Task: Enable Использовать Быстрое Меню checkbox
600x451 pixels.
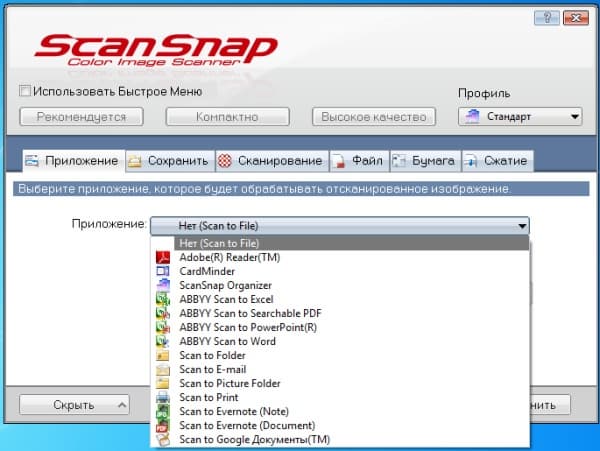Action: pos(25,91)
